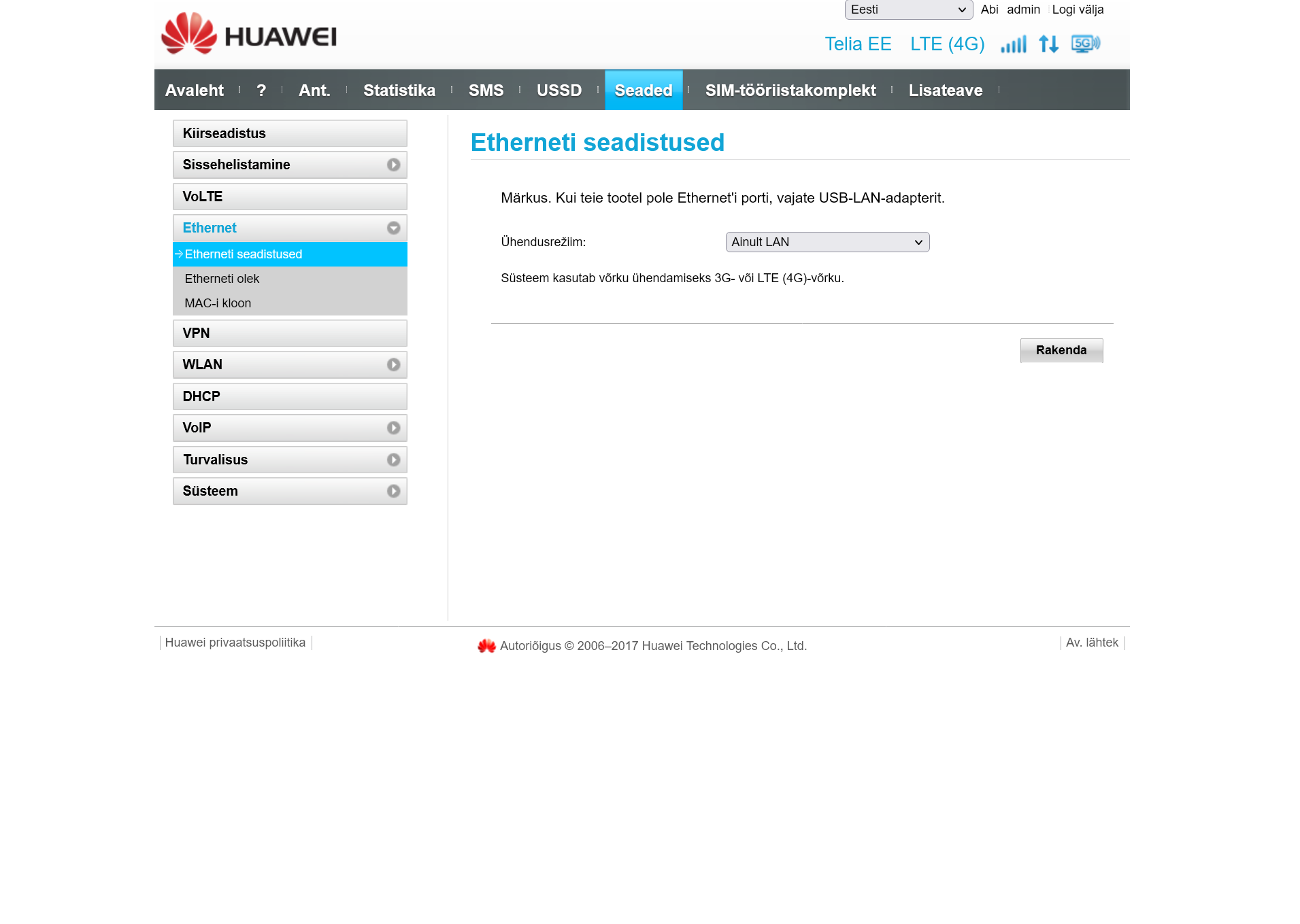1300x924 pixels.
Task: Open the Statistika tab
Action: tap(399, 90)
